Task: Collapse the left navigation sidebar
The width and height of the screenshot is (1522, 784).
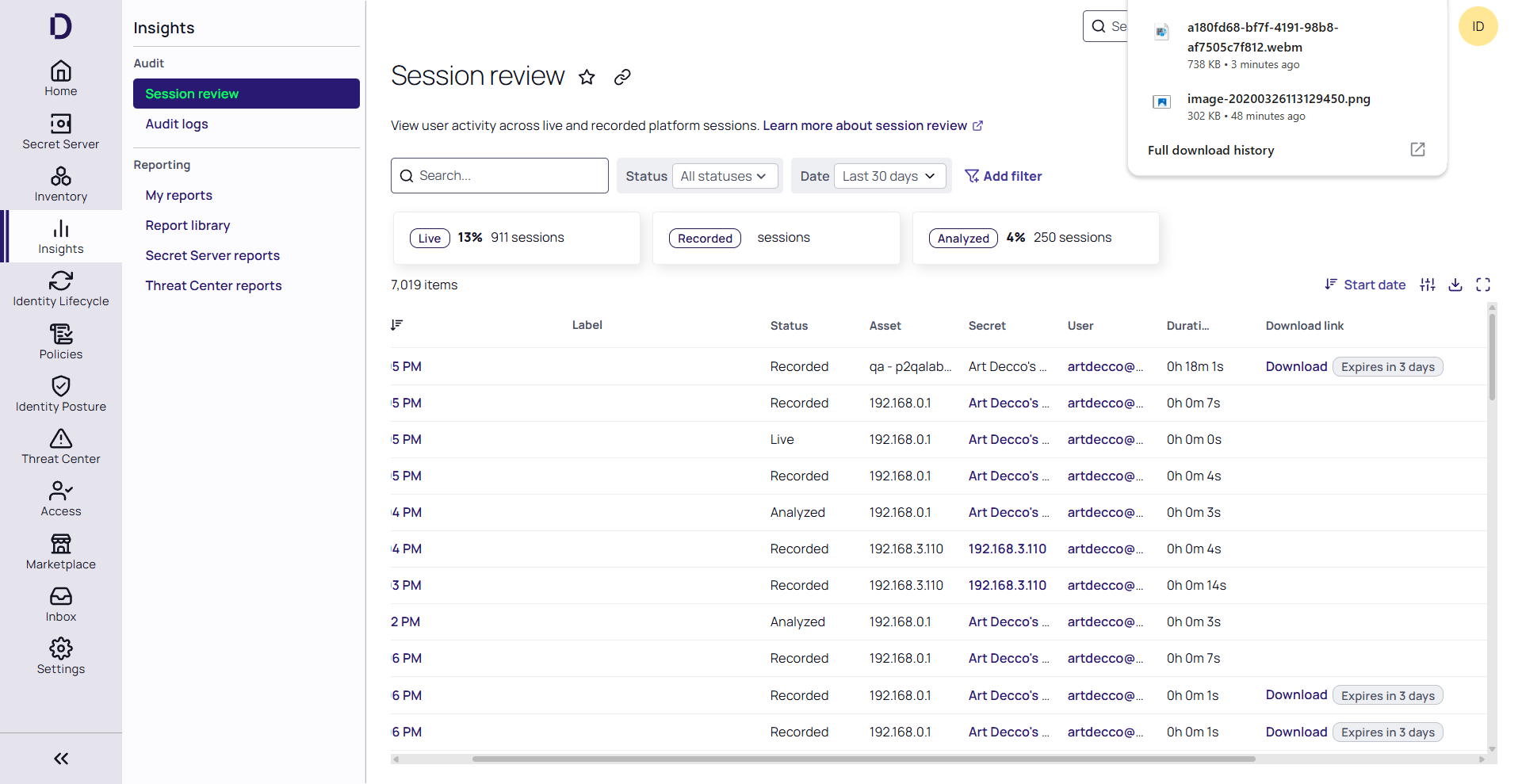Action: point(61,759)
